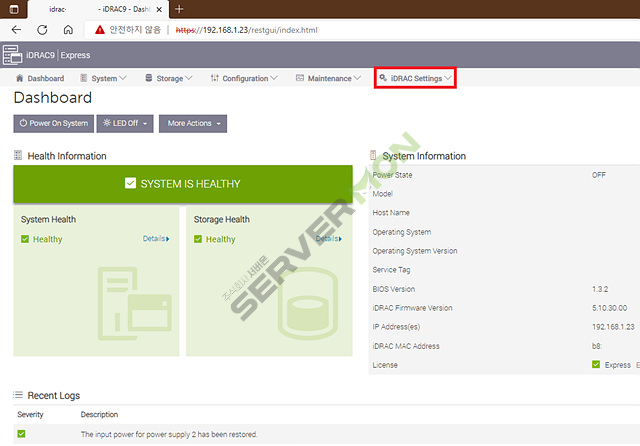Viewport: 640px width, 446px height.
Task: Open System Health Details link
Action: point(156,238)
